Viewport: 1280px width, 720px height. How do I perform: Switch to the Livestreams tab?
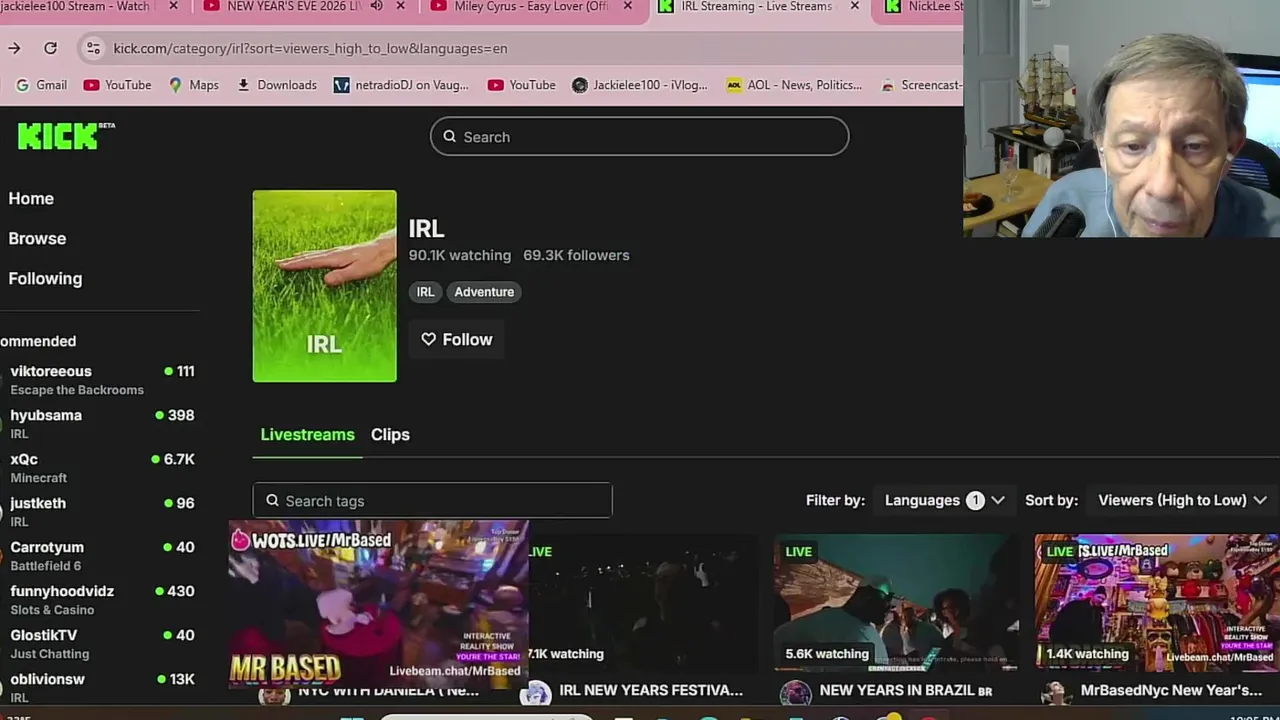click(x=307, y=435)
